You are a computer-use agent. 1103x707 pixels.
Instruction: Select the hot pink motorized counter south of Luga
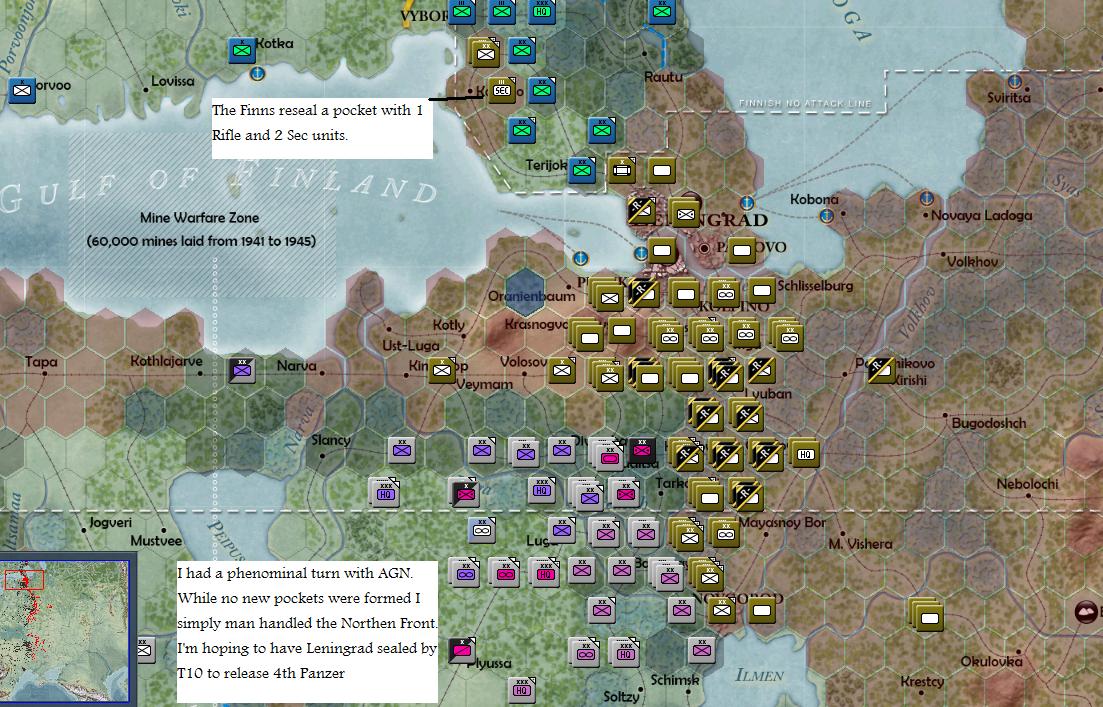pos(504,573)
